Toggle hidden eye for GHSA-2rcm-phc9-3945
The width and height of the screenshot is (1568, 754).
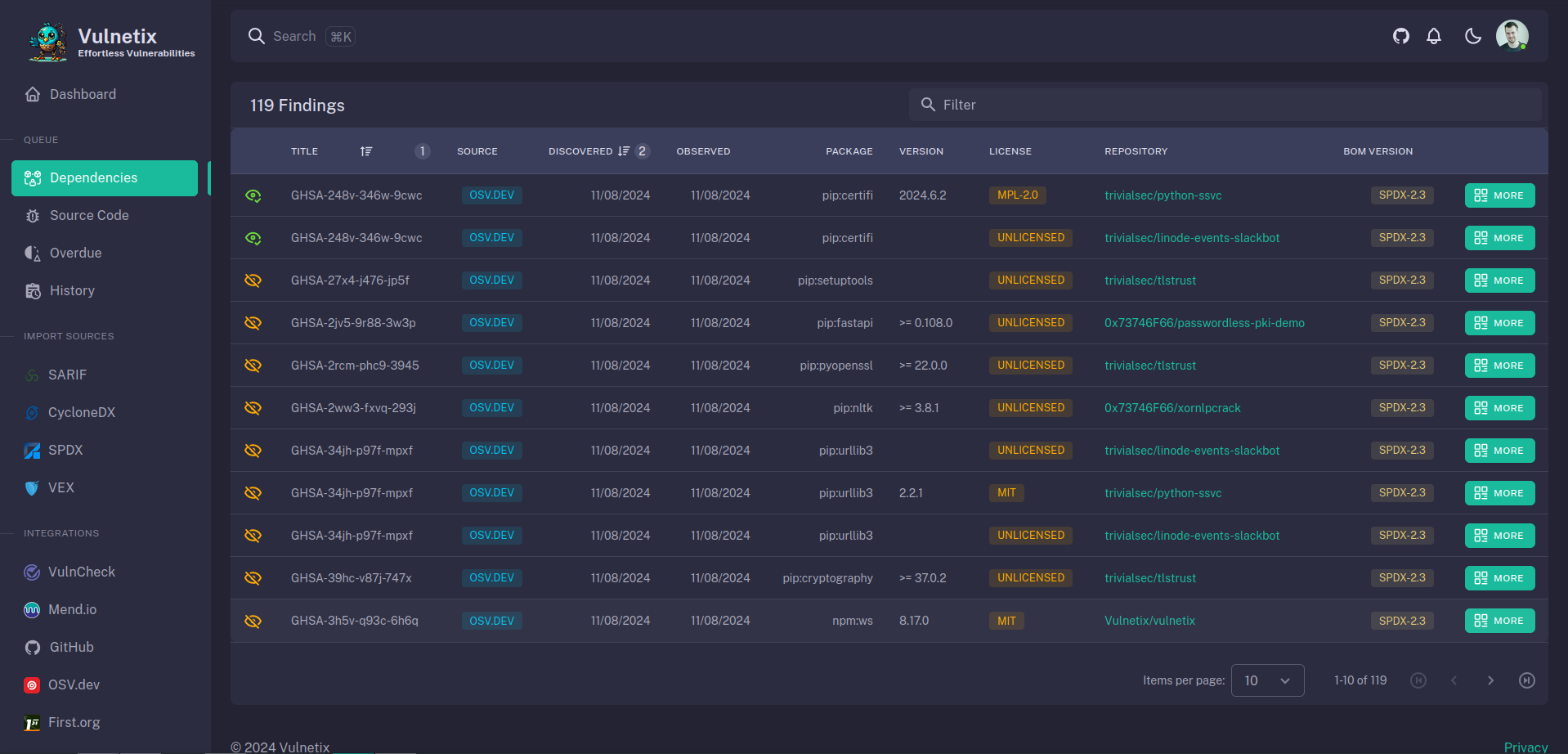pos(253,366)
